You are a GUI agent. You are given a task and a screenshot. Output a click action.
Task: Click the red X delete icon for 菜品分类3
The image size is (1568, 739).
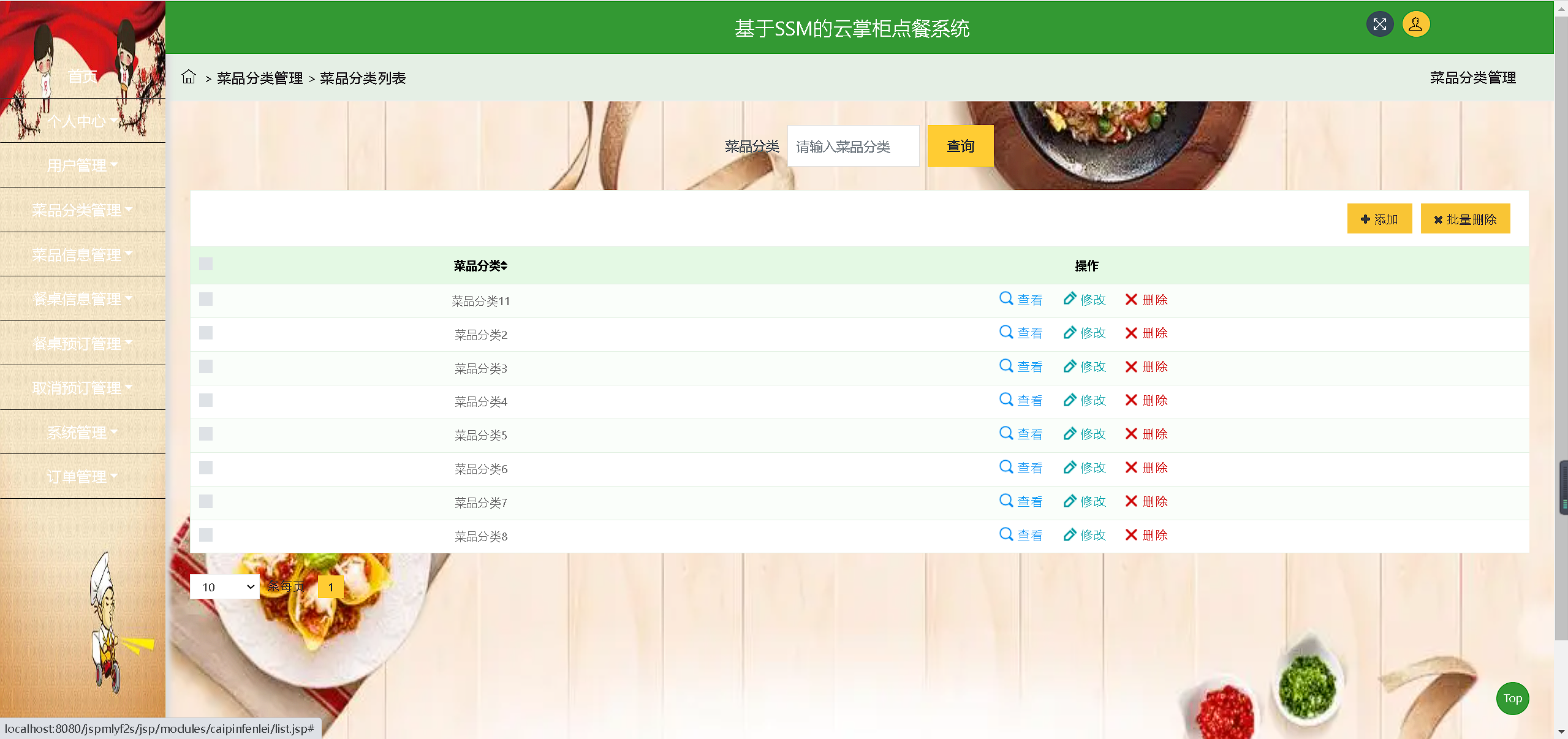1131,366
